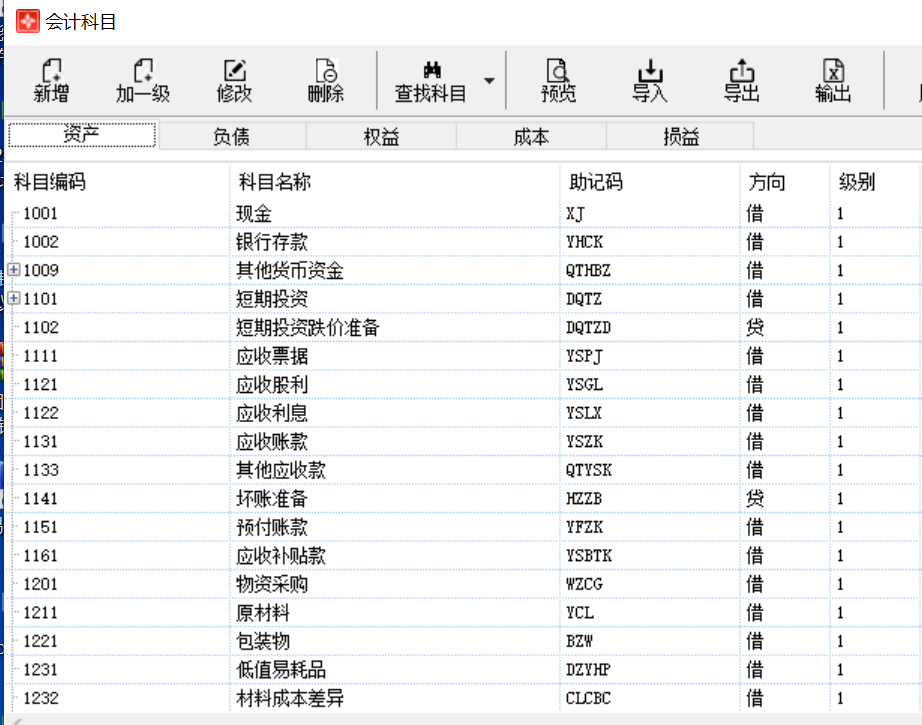Click the 加一级 (Add level) icon
Image resolution: width=922 pixels, height=725 pixels.
(x=143, y=72)
